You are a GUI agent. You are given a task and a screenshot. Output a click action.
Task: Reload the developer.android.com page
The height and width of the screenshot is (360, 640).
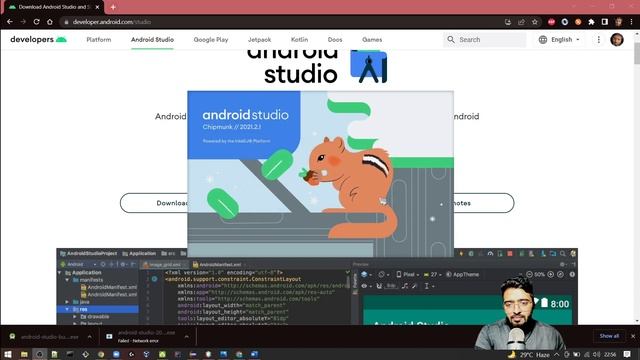tap(36, 22)
